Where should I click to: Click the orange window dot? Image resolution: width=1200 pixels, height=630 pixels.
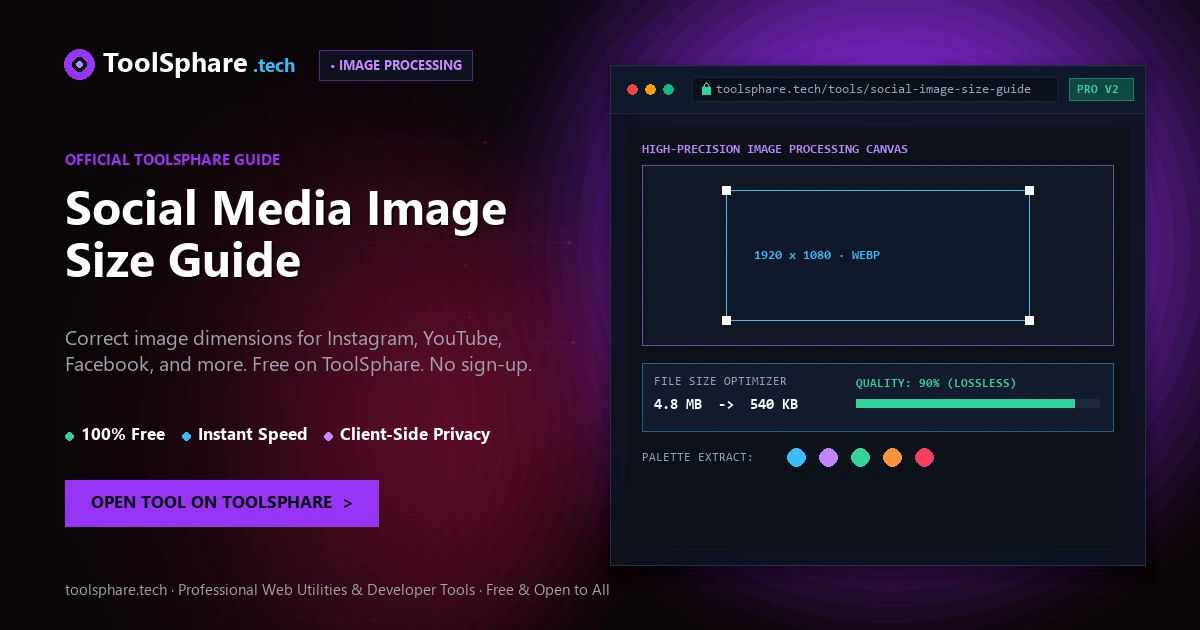point(650,89)
